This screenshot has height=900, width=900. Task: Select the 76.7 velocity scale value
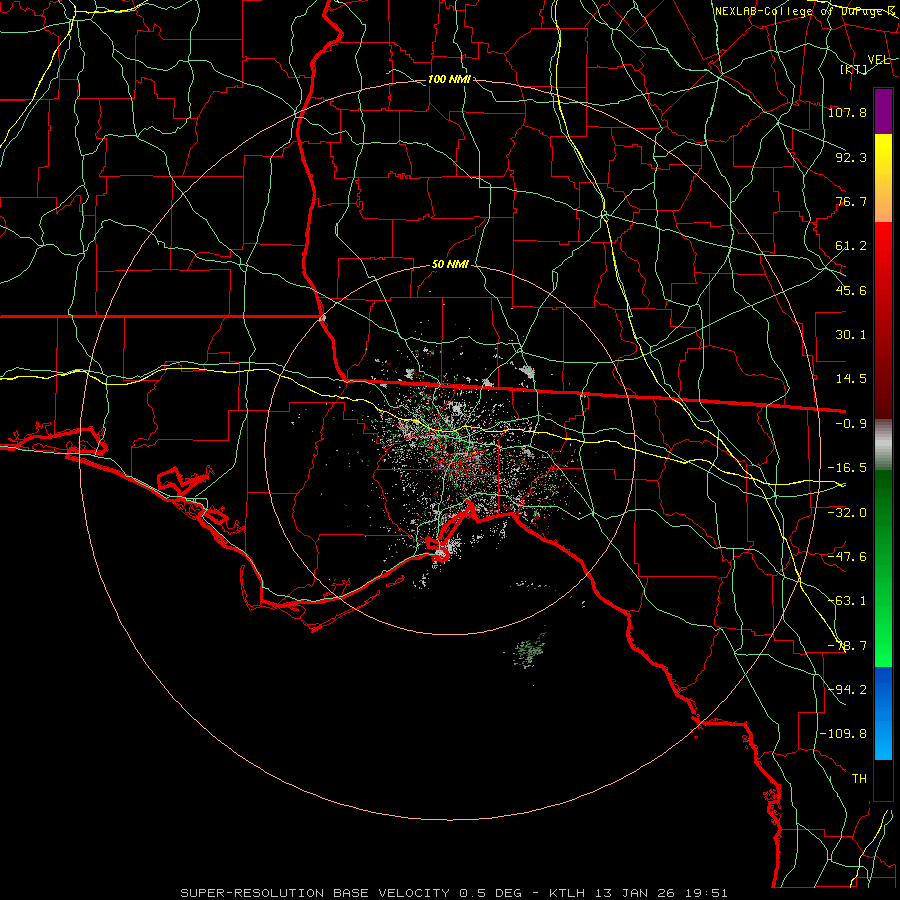tap(851, 201)
